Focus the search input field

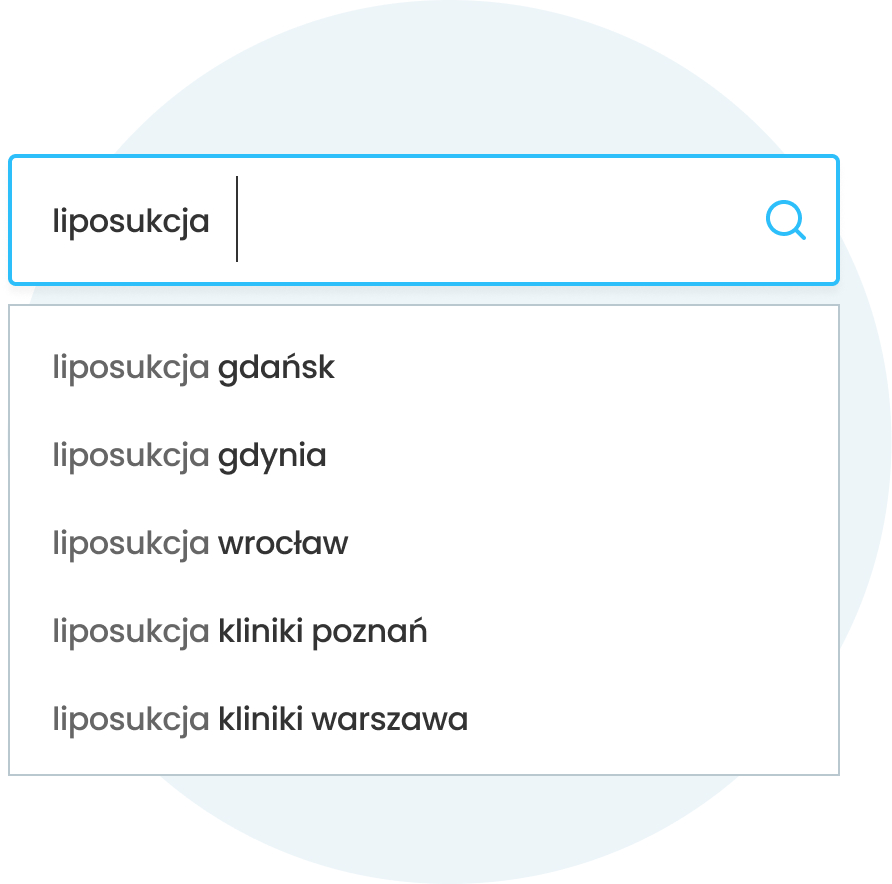[424, 220]
